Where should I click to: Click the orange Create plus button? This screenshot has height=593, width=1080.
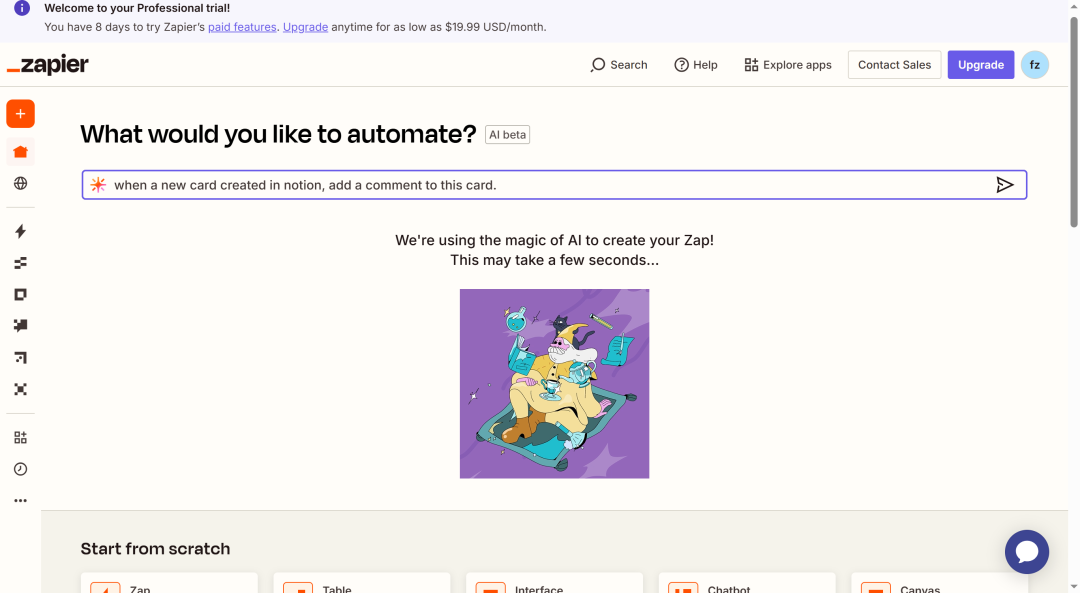(21, 114)
